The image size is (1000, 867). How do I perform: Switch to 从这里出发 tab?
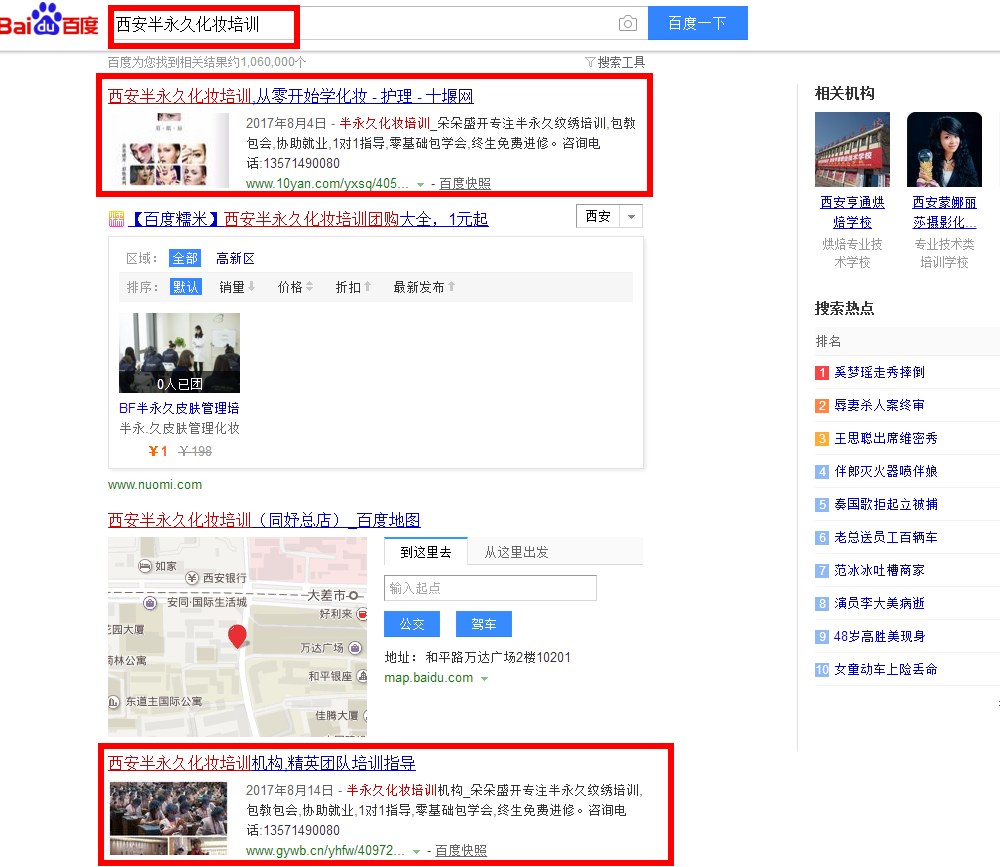(x=517, y=552)
